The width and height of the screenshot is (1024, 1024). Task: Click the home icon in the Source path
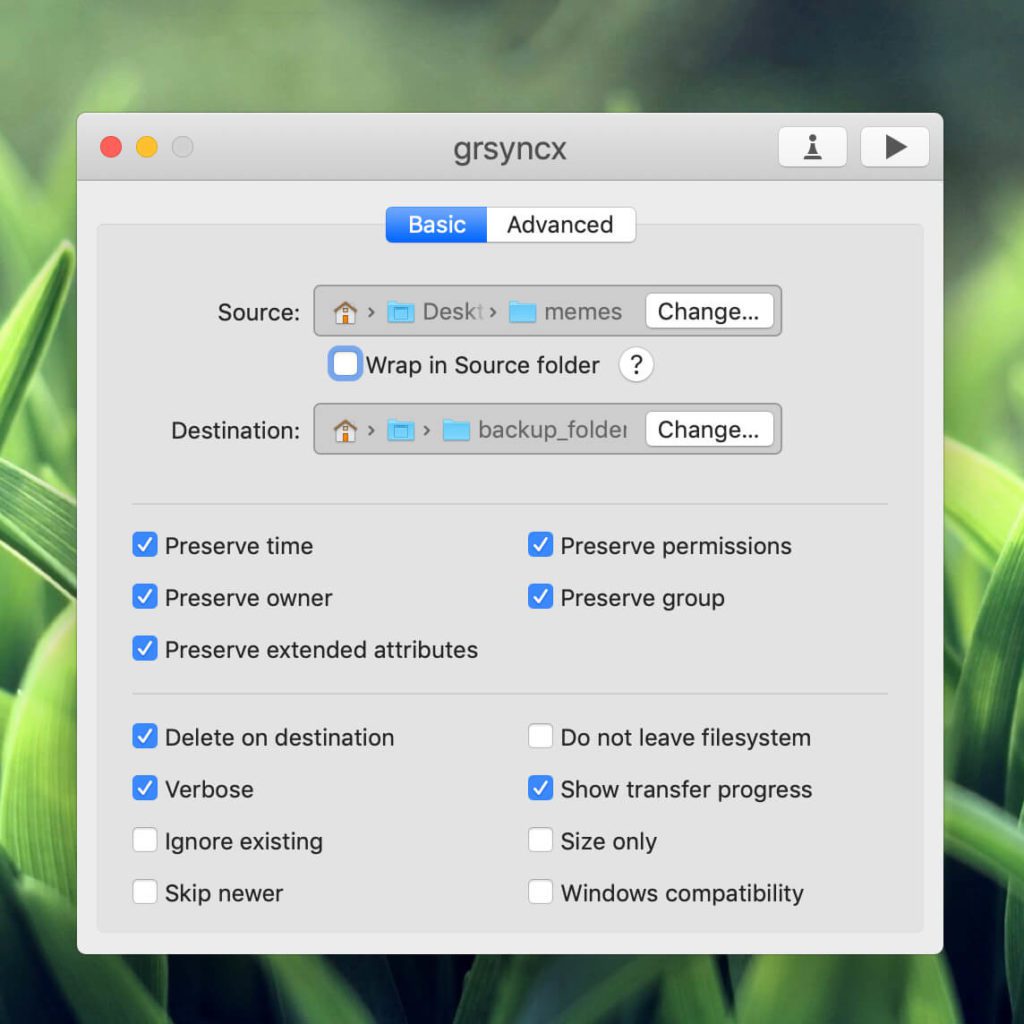[x=346, y=311]
